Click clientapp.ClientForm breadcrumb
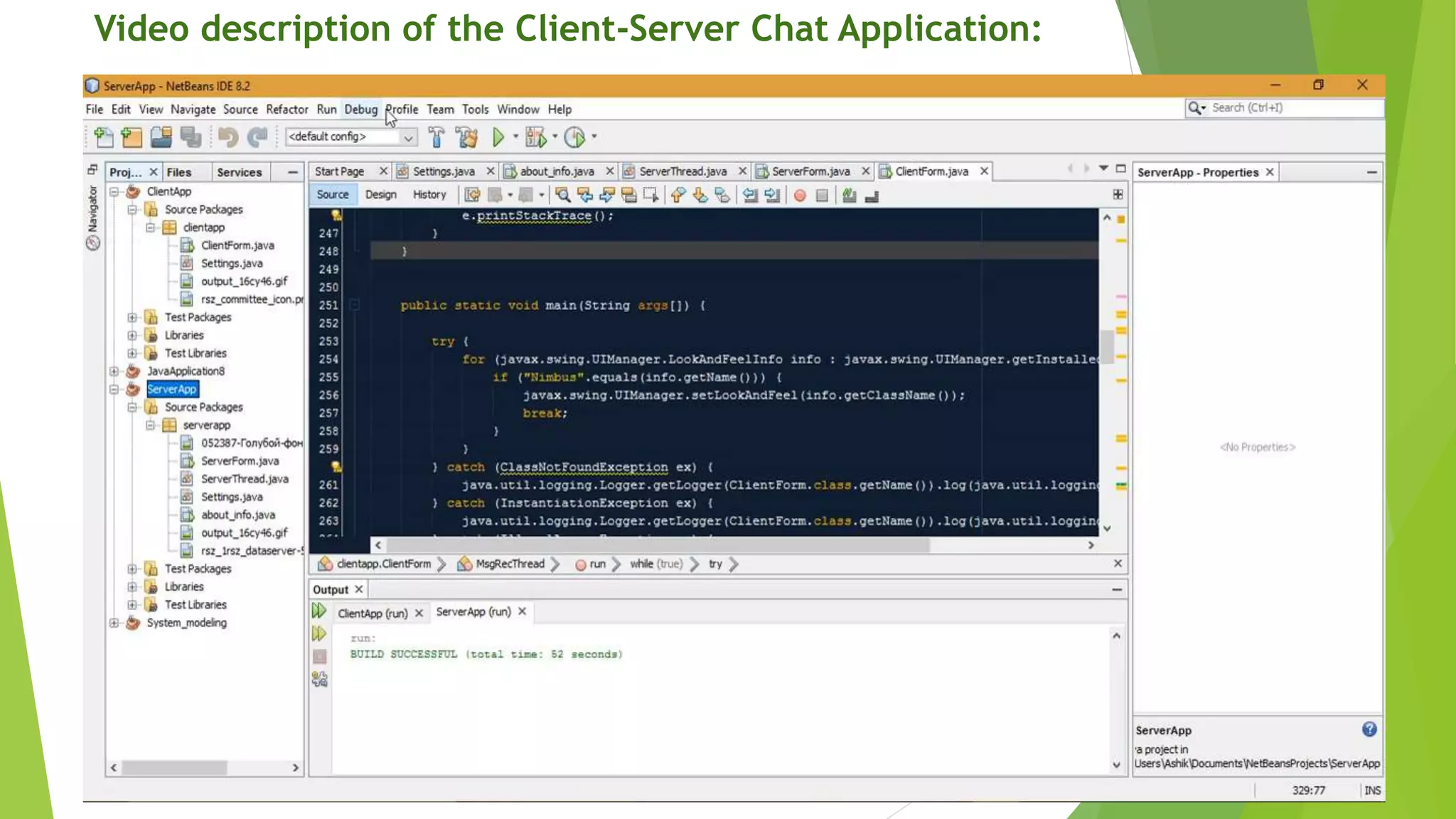1456x819 pixels. click(384, 564)
